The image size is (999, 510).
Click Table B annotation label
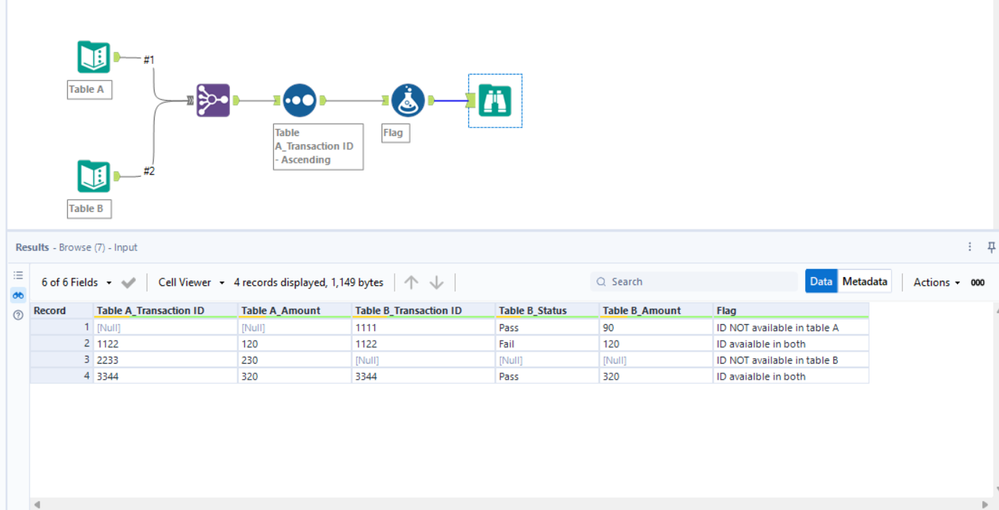click(89, 208)
